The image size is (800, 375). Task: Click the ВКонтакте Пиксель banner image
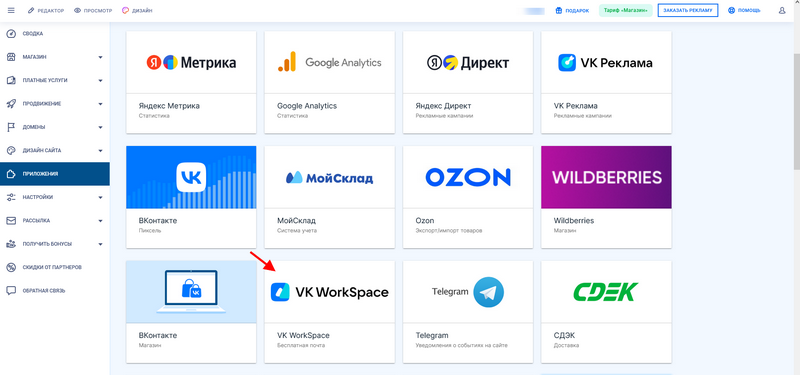pos(191,177)
